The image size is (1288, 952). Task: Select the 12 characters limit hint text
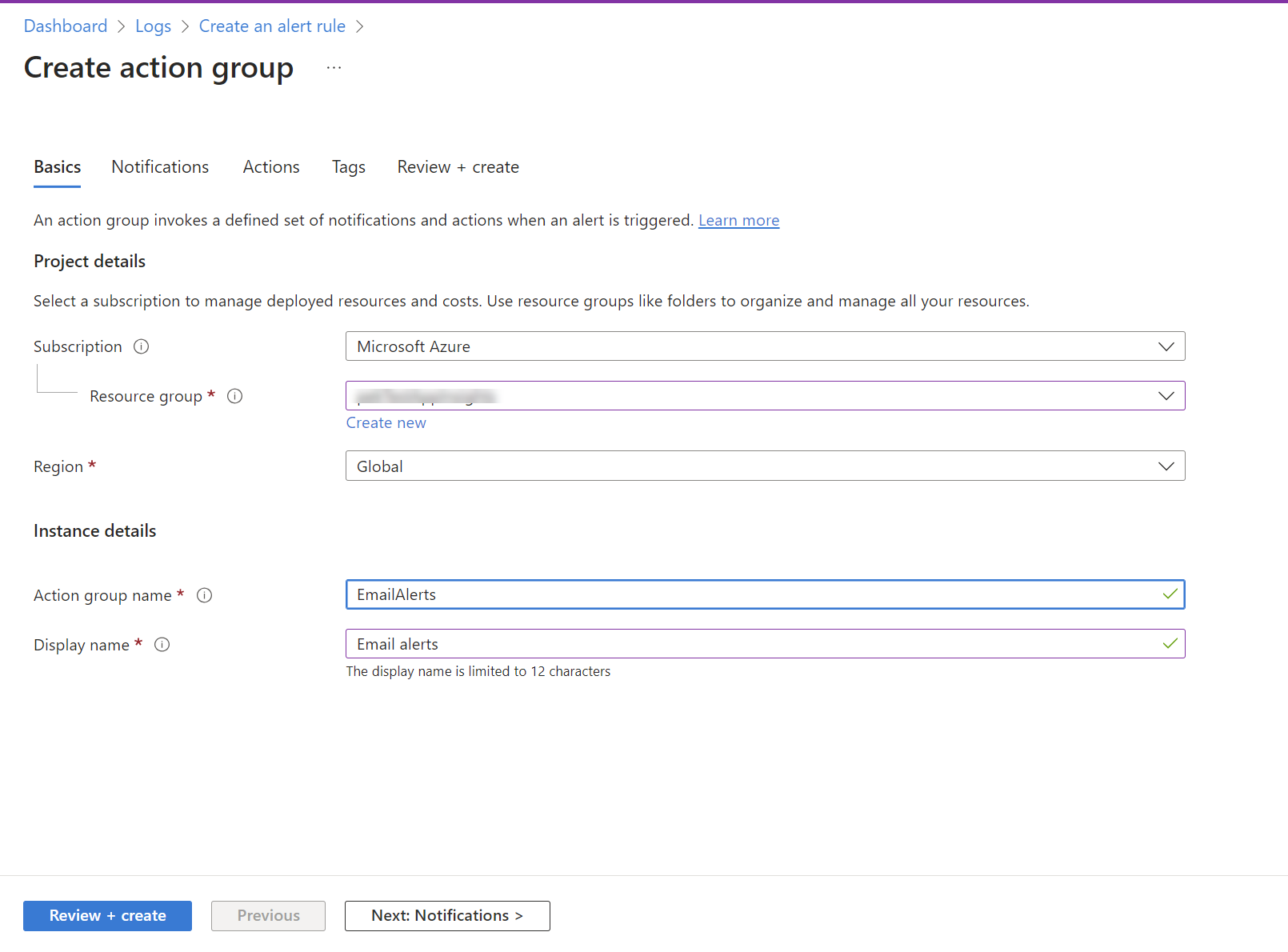click(478, 672)
